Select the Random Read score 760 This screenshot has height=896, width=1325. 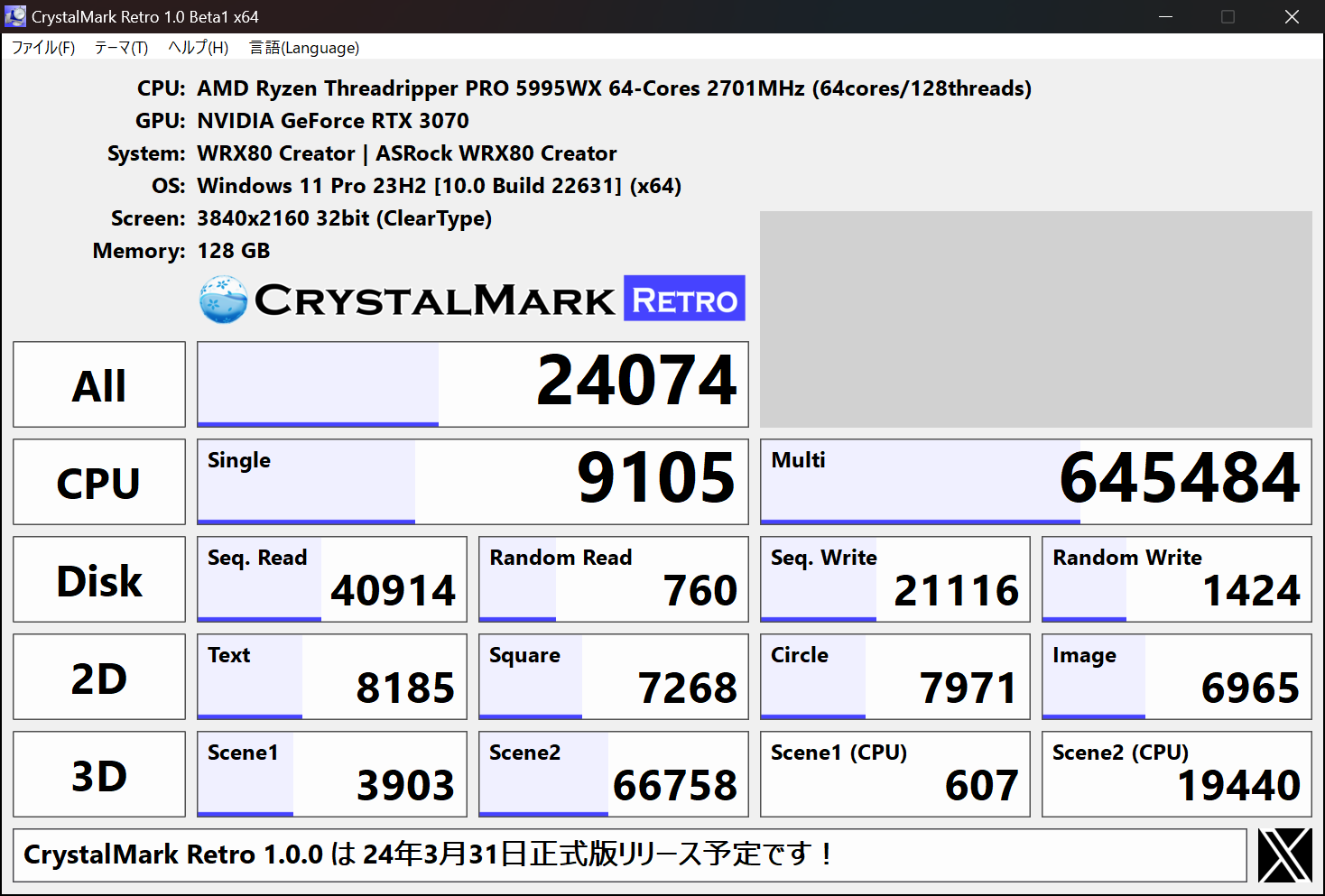coord(614,579)
